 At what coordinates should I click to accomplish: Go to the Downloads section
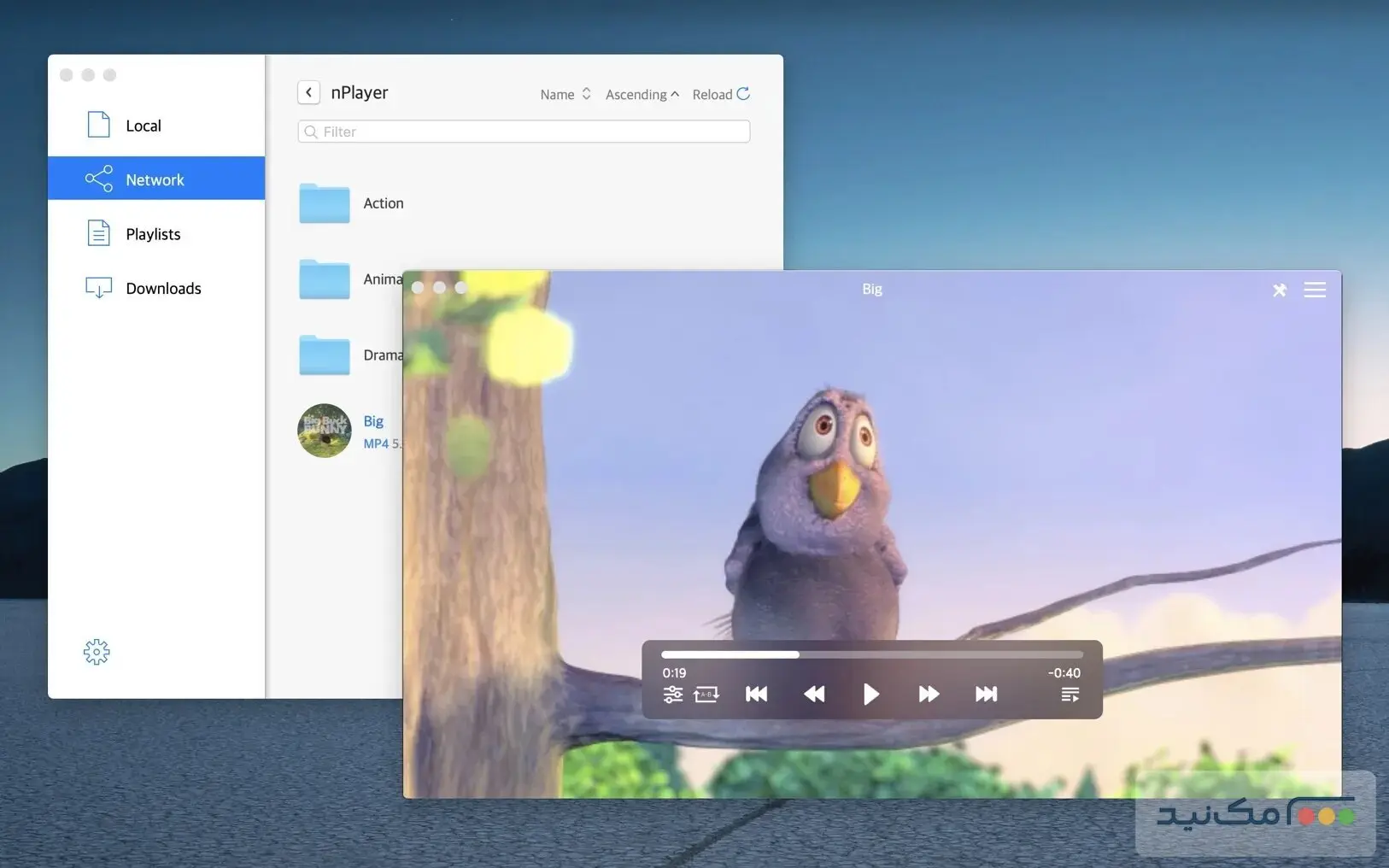[163, 289]
